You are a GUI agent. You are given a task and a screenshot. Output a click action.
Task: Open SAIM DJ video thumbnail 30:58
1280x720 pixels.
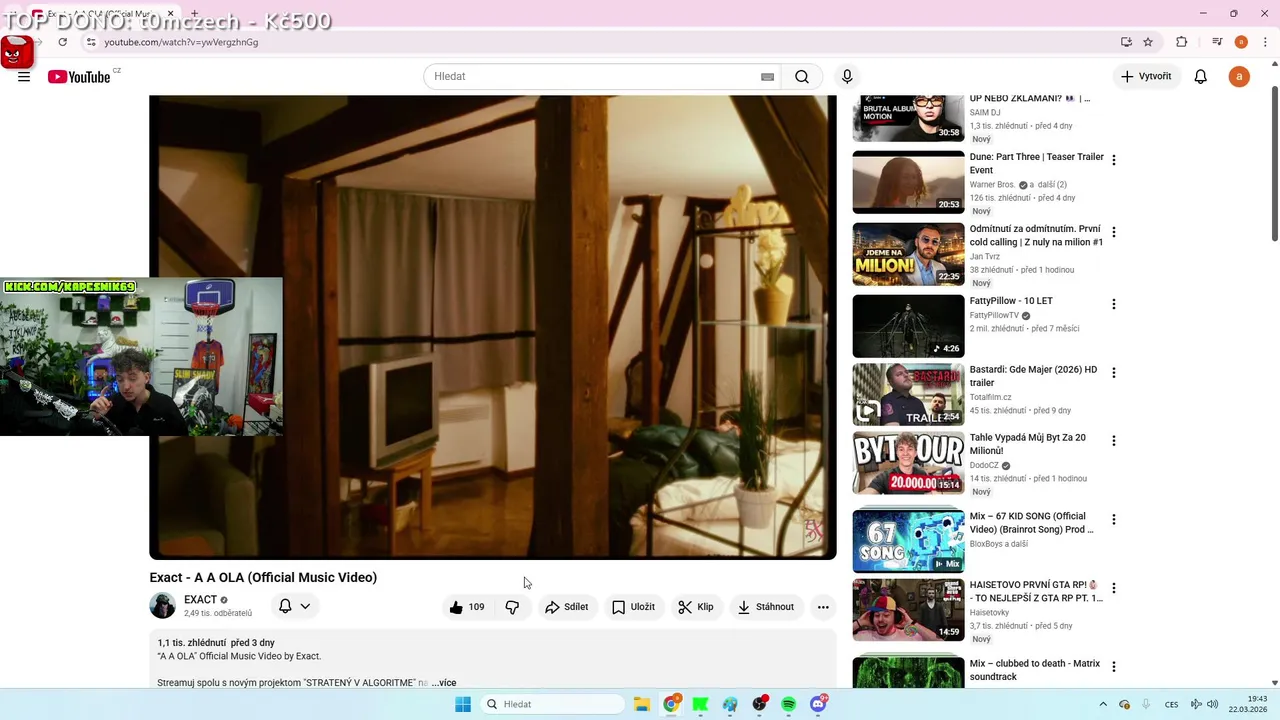[x=908, y=118]
